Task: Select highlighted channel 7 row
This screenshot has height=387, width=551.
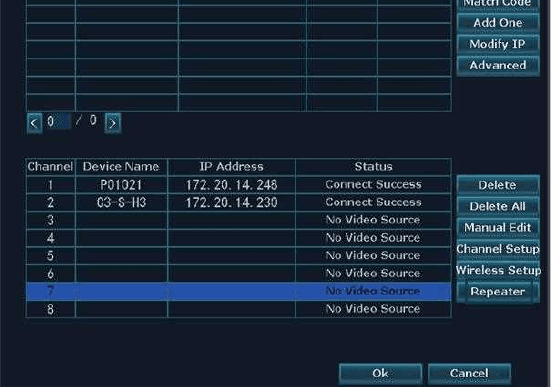Action: (x=239, y=291)
